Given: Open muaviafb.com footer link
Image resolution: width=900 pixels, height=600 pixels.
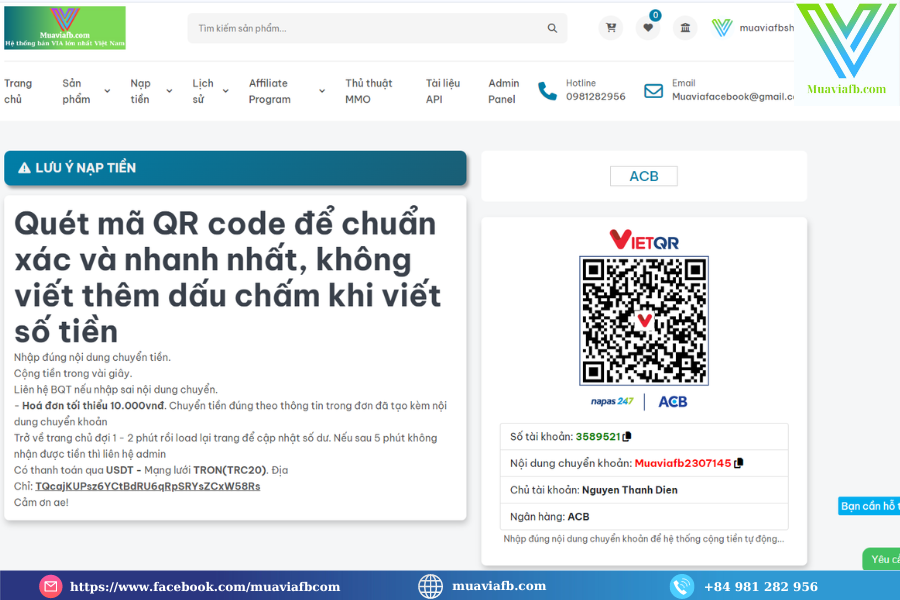Looking at the screenshot, I should pos(499,586).
